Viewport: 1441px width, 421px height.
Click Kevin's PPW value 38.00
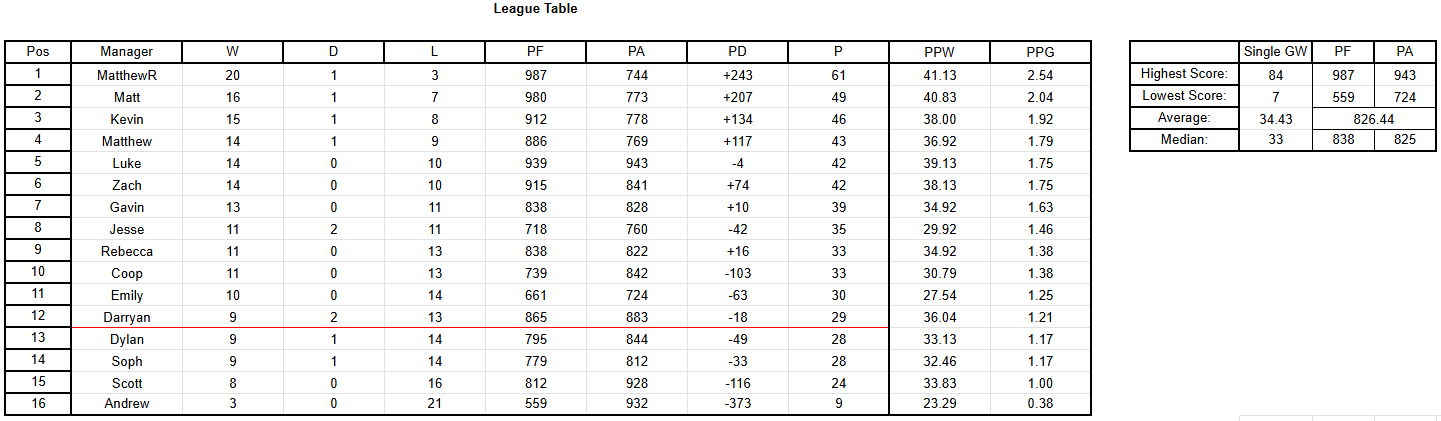940,119
